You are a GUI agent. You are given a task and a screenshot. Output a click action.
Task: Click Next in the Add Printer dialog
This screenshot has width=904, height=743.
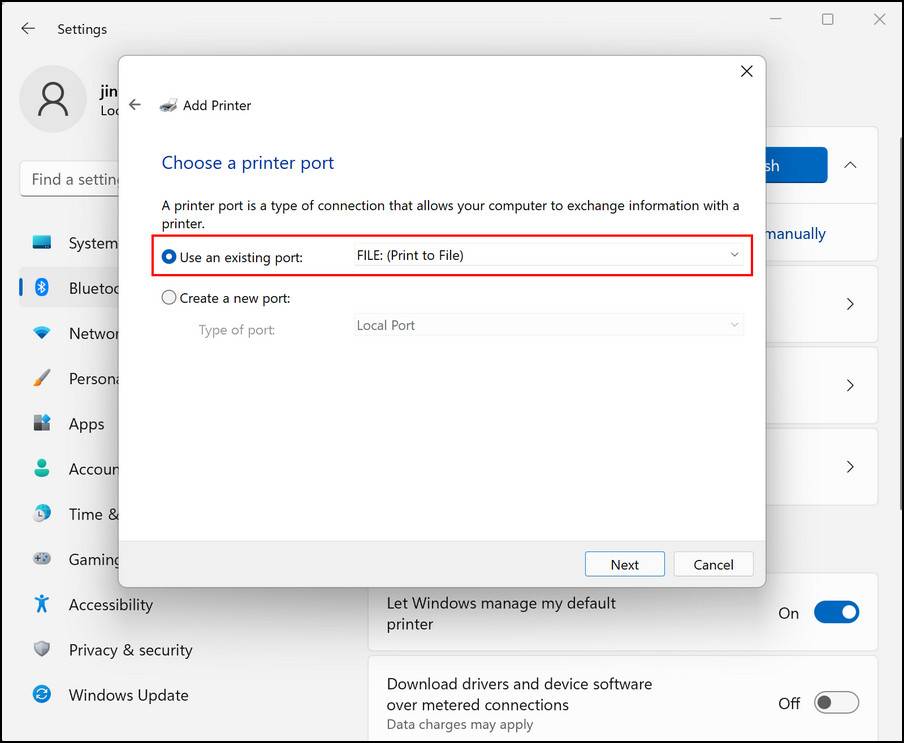pyautogui.click(x=624, y=564)
